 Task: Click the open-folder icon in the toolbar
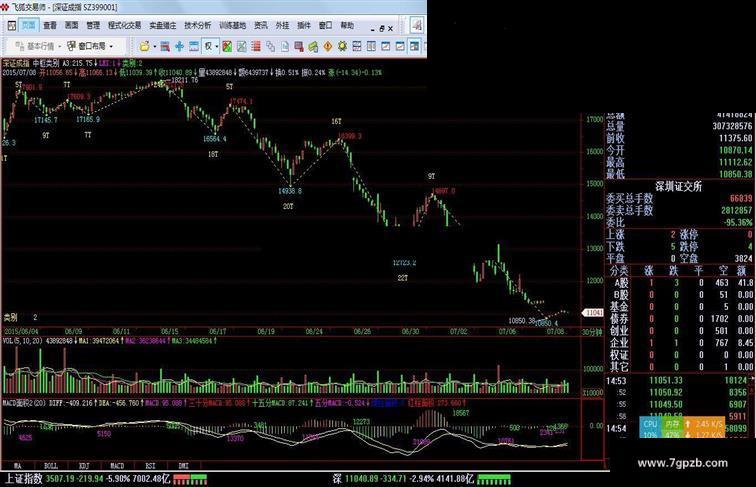click(144, 46)
